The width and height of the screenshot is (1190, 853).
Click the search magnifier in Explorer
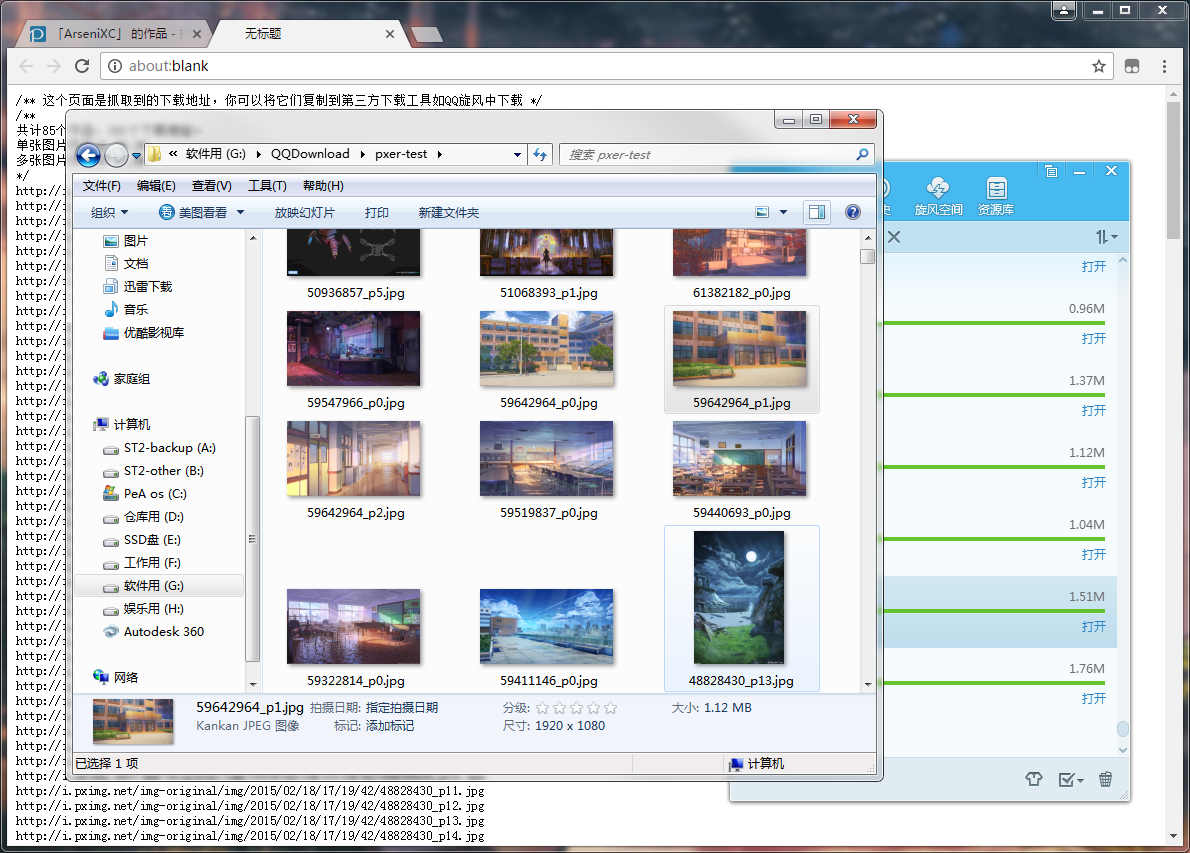pos(862,155)
